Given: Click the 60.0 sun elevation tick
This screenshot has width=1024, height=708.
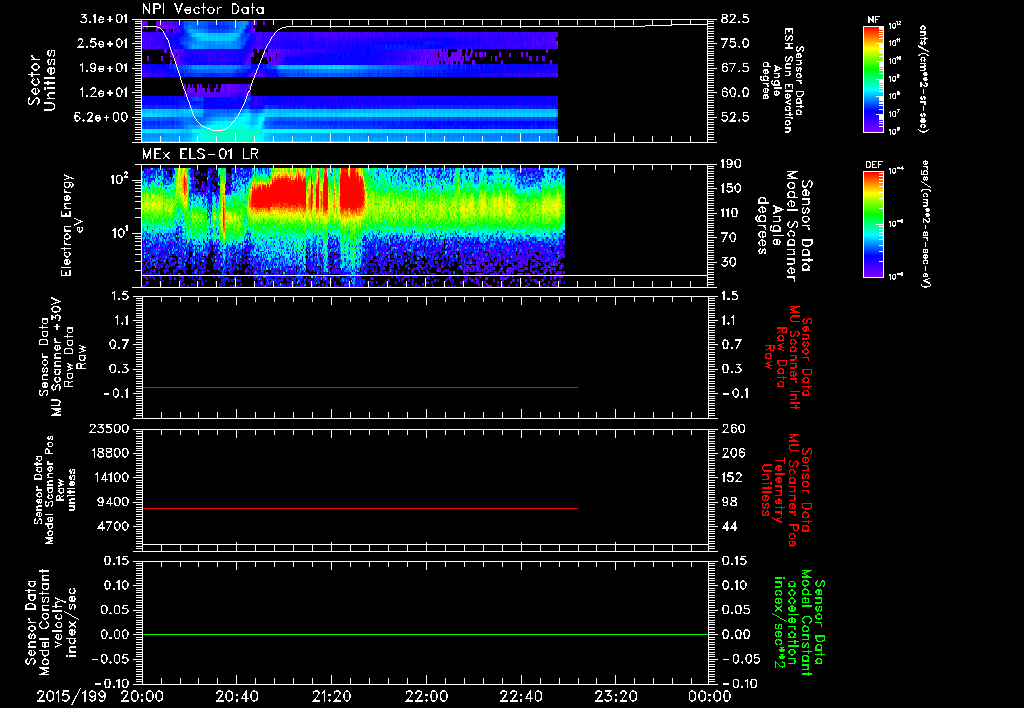Looking at the screenshot, I should (735, 93).
